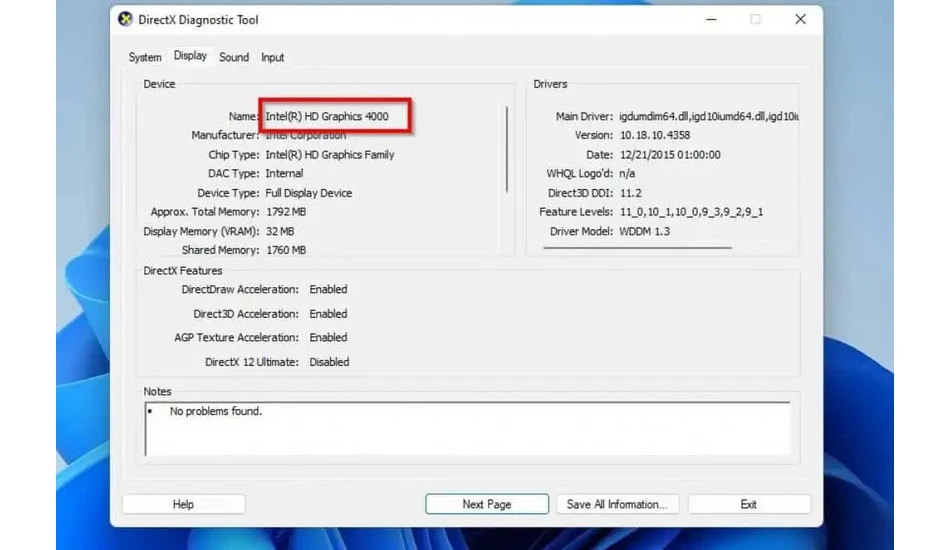
Task: Click the AGP Texture Acceleration 'Enabled' value
Action: pyautogui.click(x=328, y=337)
